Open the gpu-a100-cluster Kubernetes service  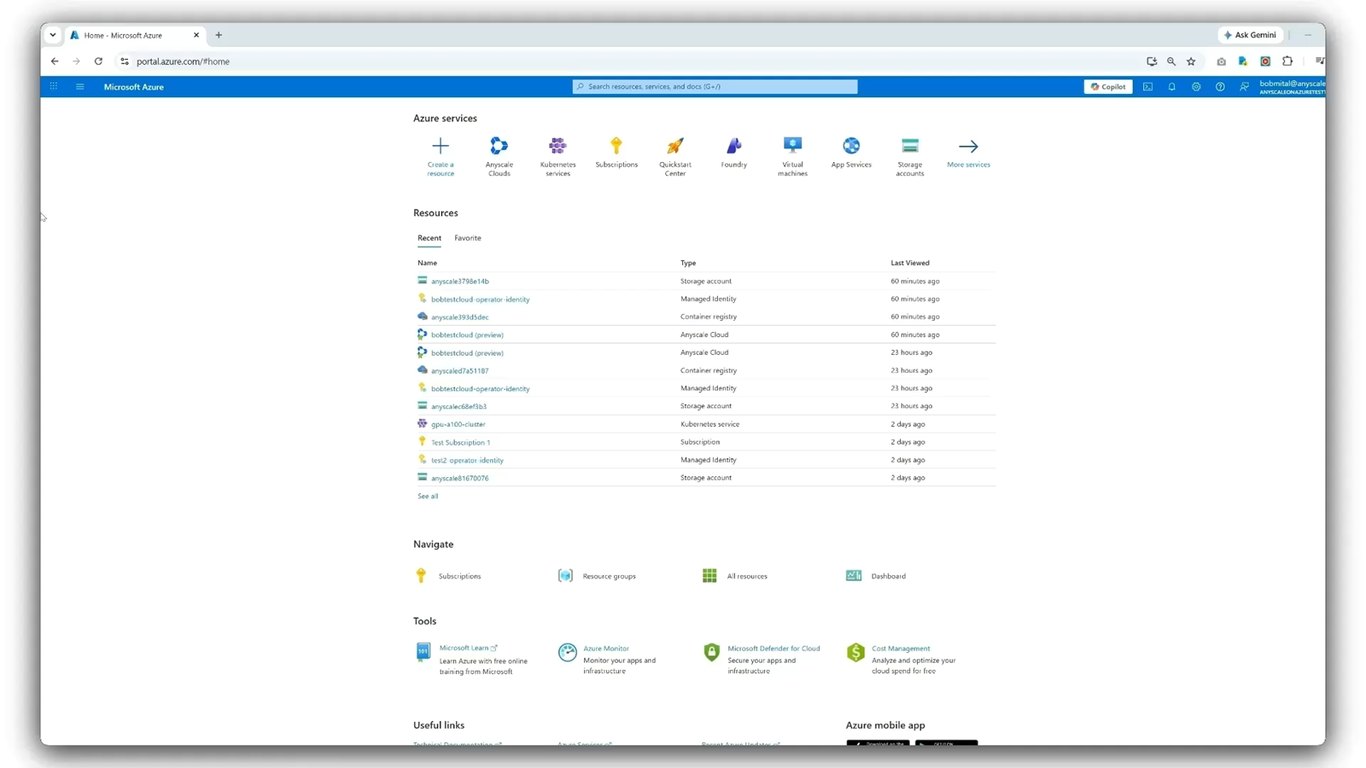(458, 424)
